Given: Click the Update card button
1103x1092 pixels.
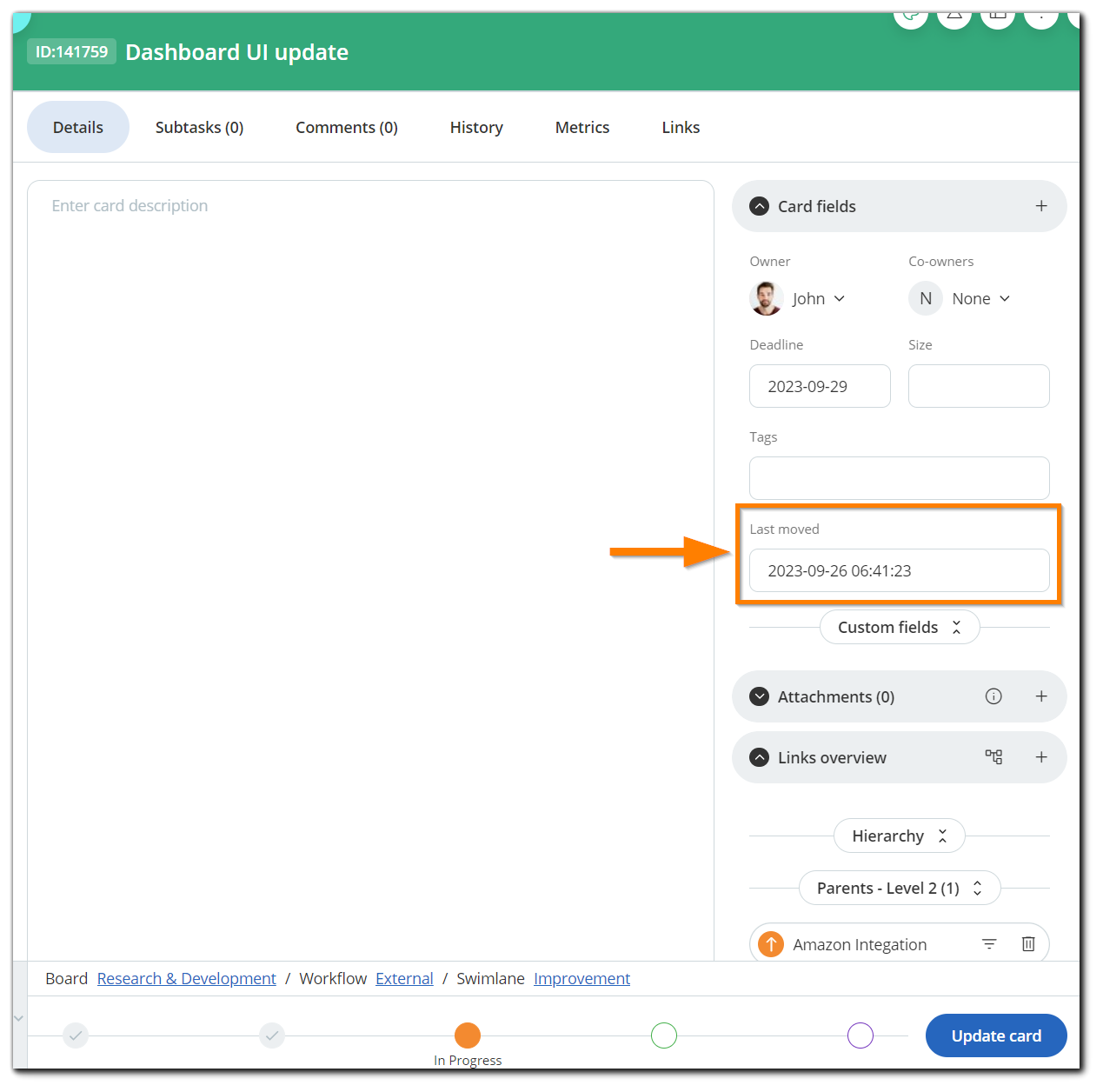Looking at the screenshot, I should coord(996,1035).
